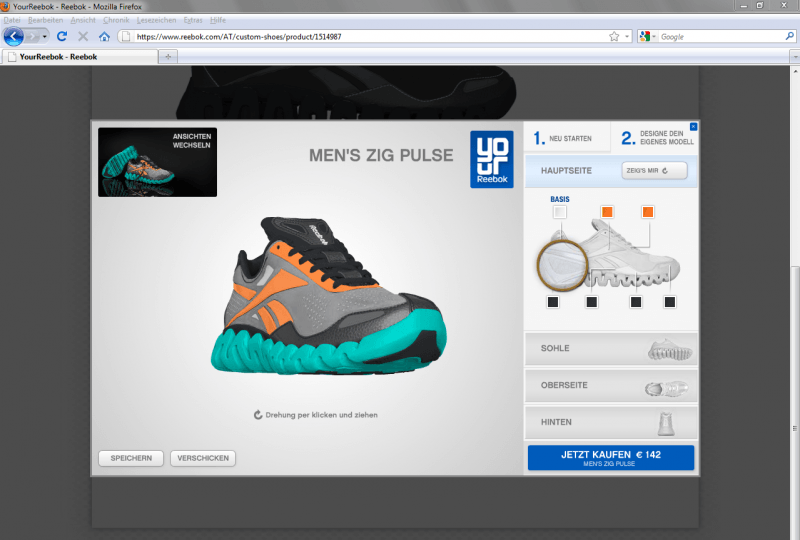Open a new tab with plus button
800x540 pixels.
point(168,57)
